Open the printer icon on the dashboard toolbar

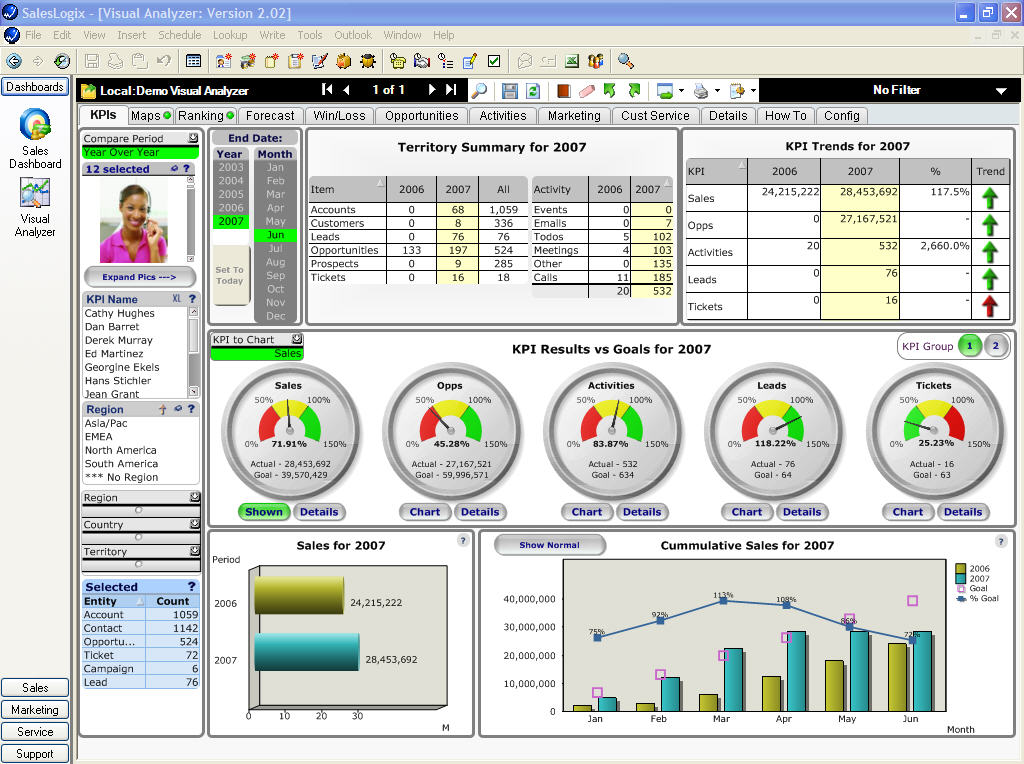point(702,90)
